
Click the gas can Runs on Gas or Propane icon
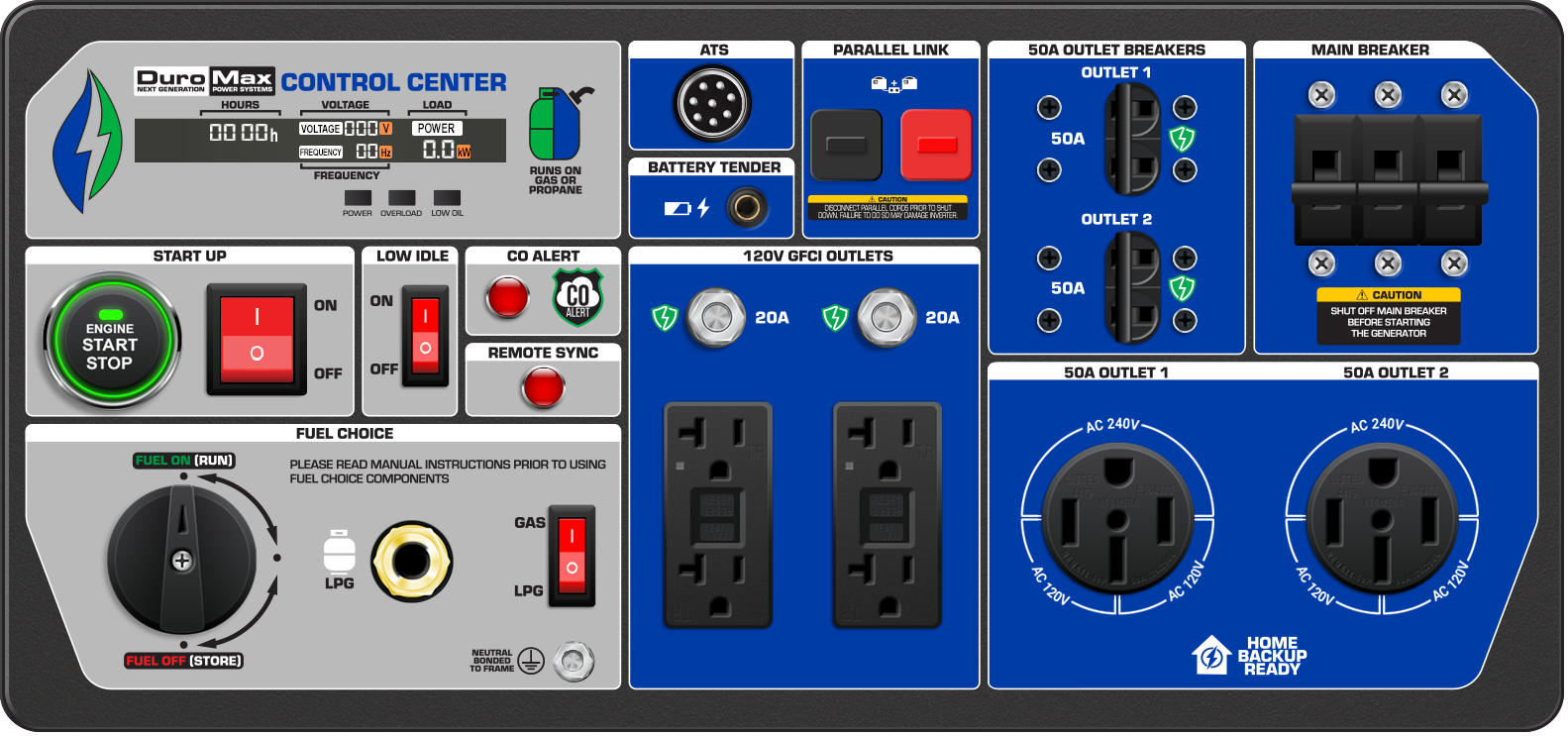coord(560,125)
